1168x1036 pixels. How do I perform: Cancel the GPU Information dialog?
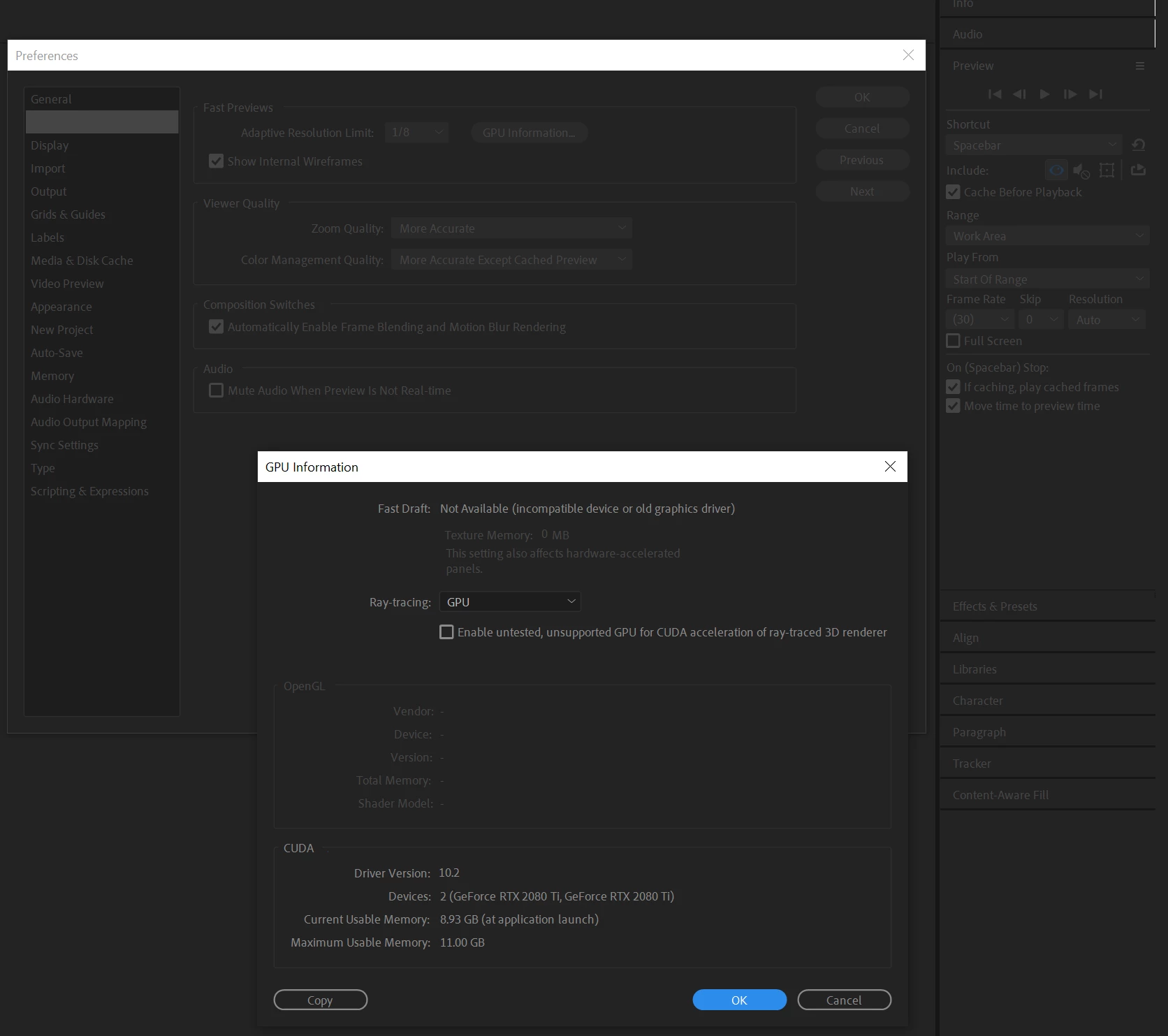point(844,1000)
